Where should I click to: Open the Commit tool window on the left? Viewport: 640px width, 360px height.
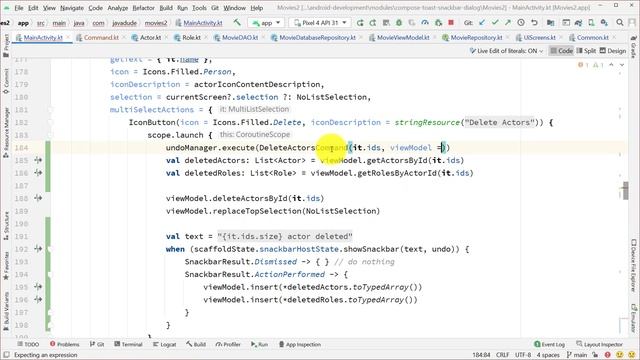6,80
